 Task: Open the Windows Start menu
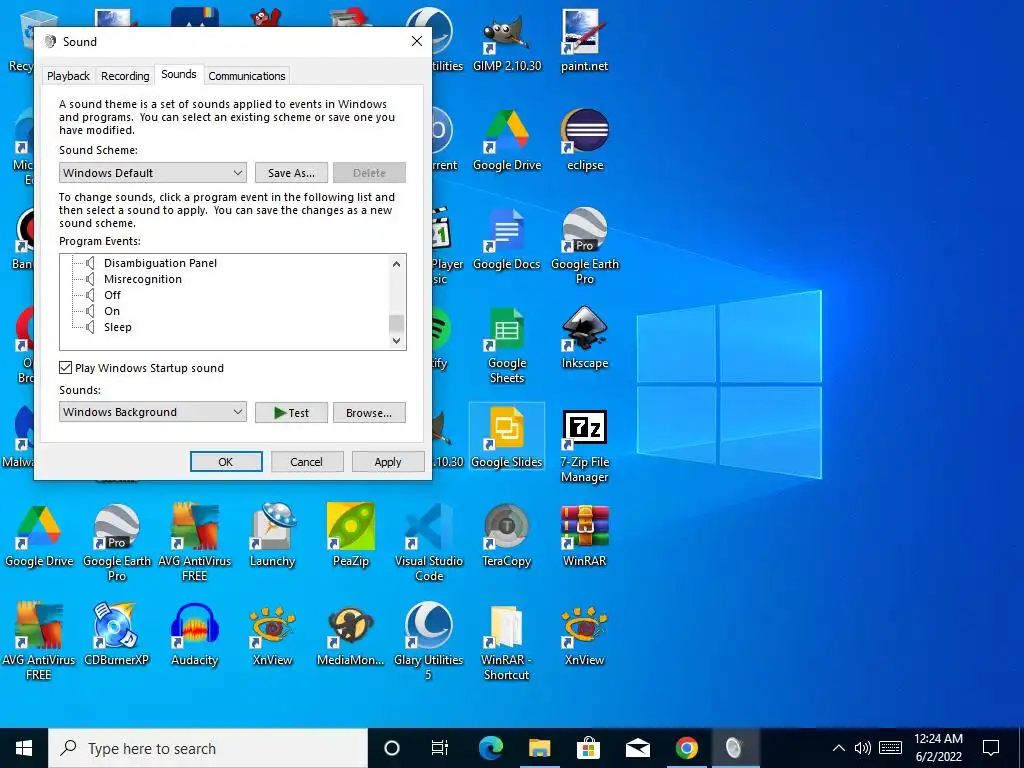point(24,748)
